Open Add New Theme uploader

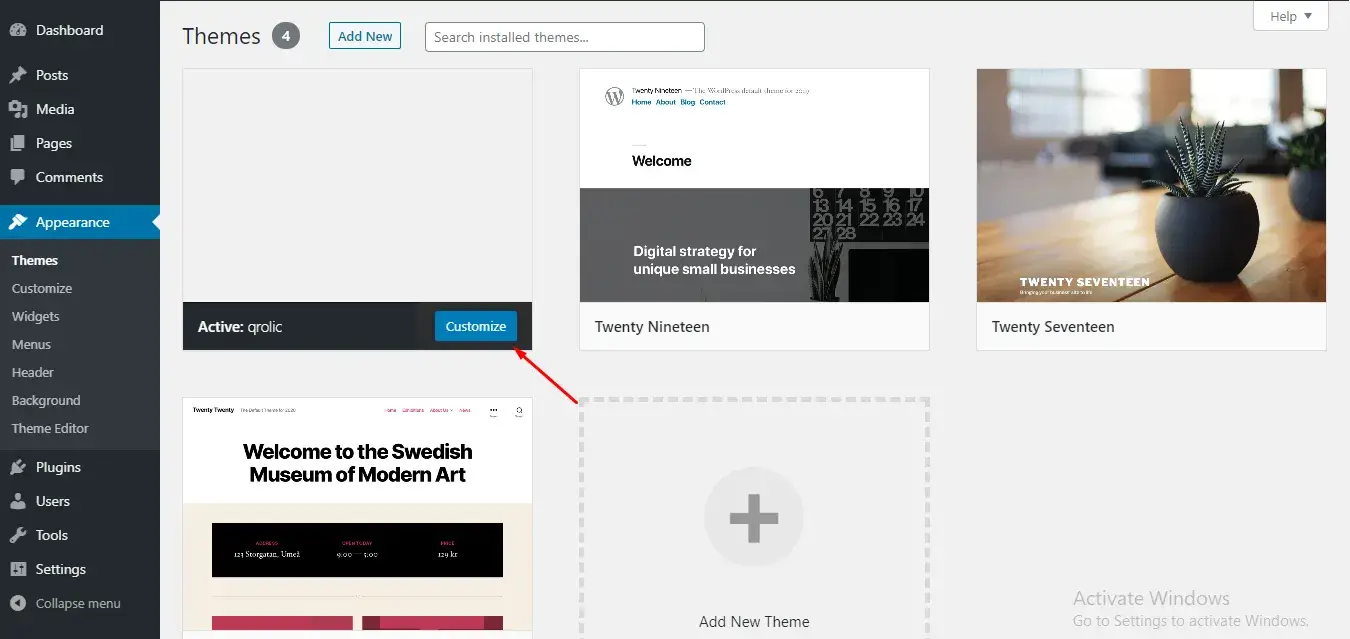click(754, 518)
